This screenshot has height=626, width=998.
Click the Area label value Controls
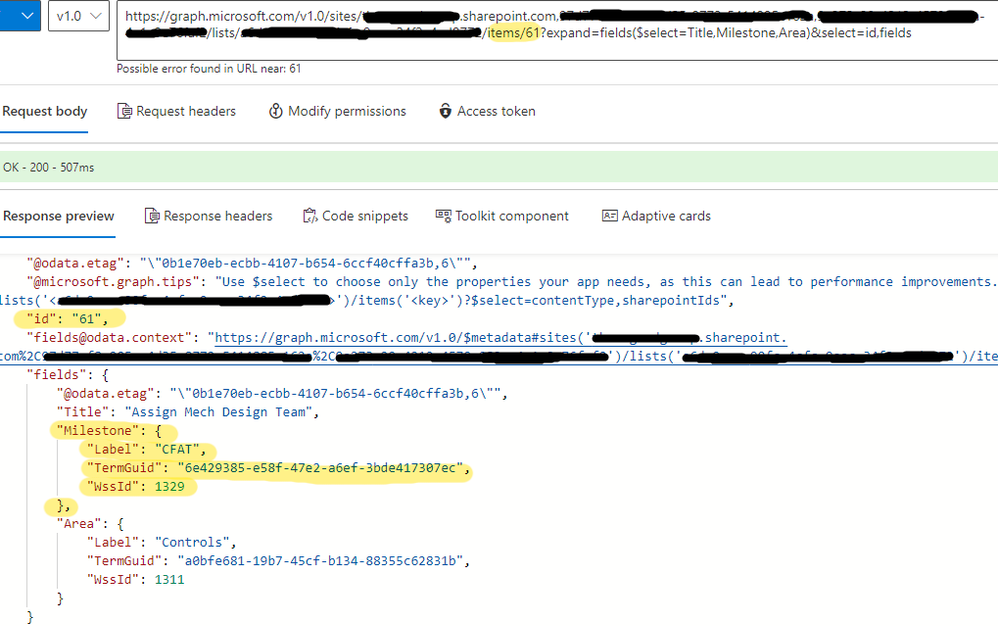(192, 543)
